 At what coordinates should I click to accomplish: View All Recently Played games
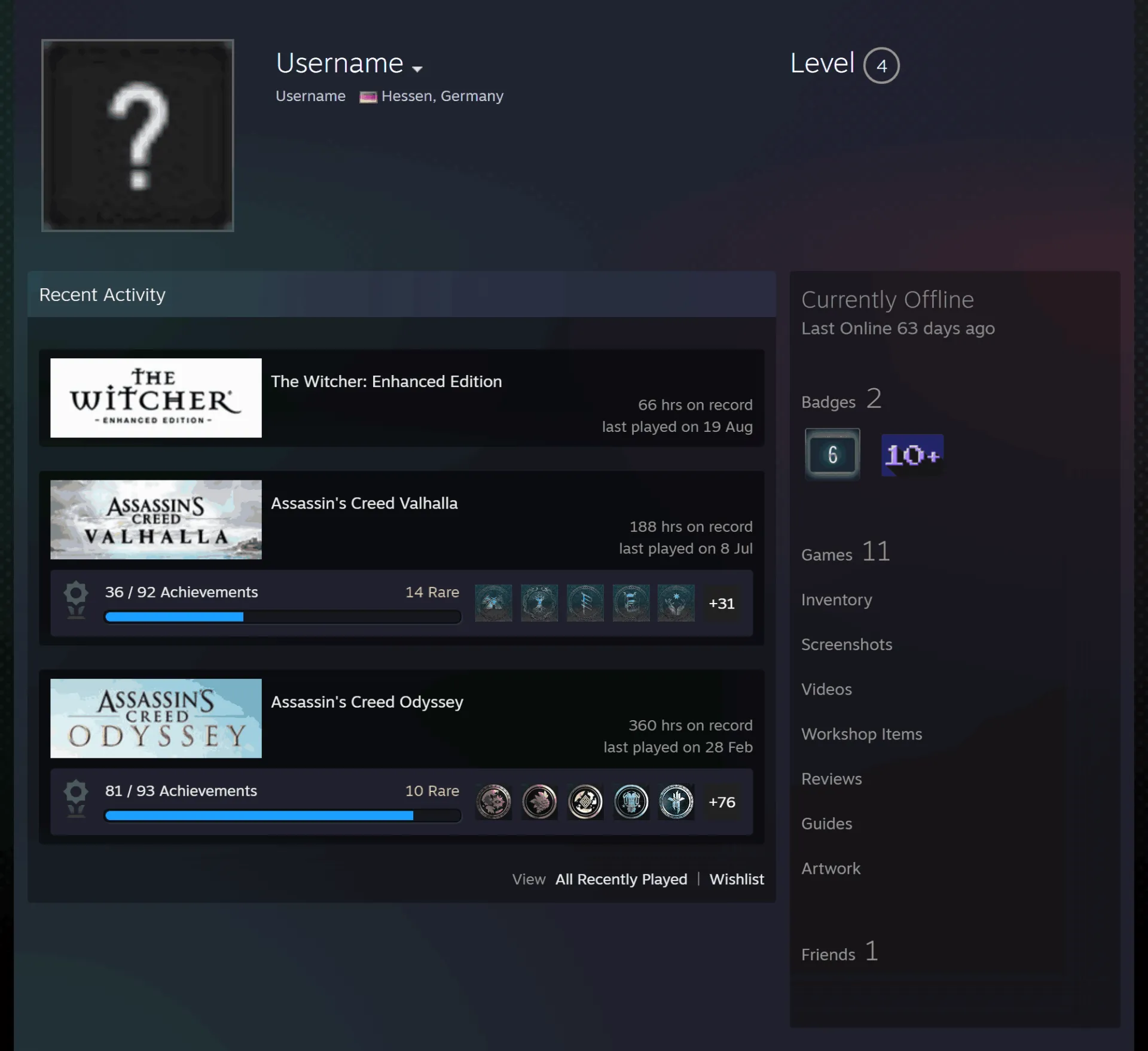(621, 879)
